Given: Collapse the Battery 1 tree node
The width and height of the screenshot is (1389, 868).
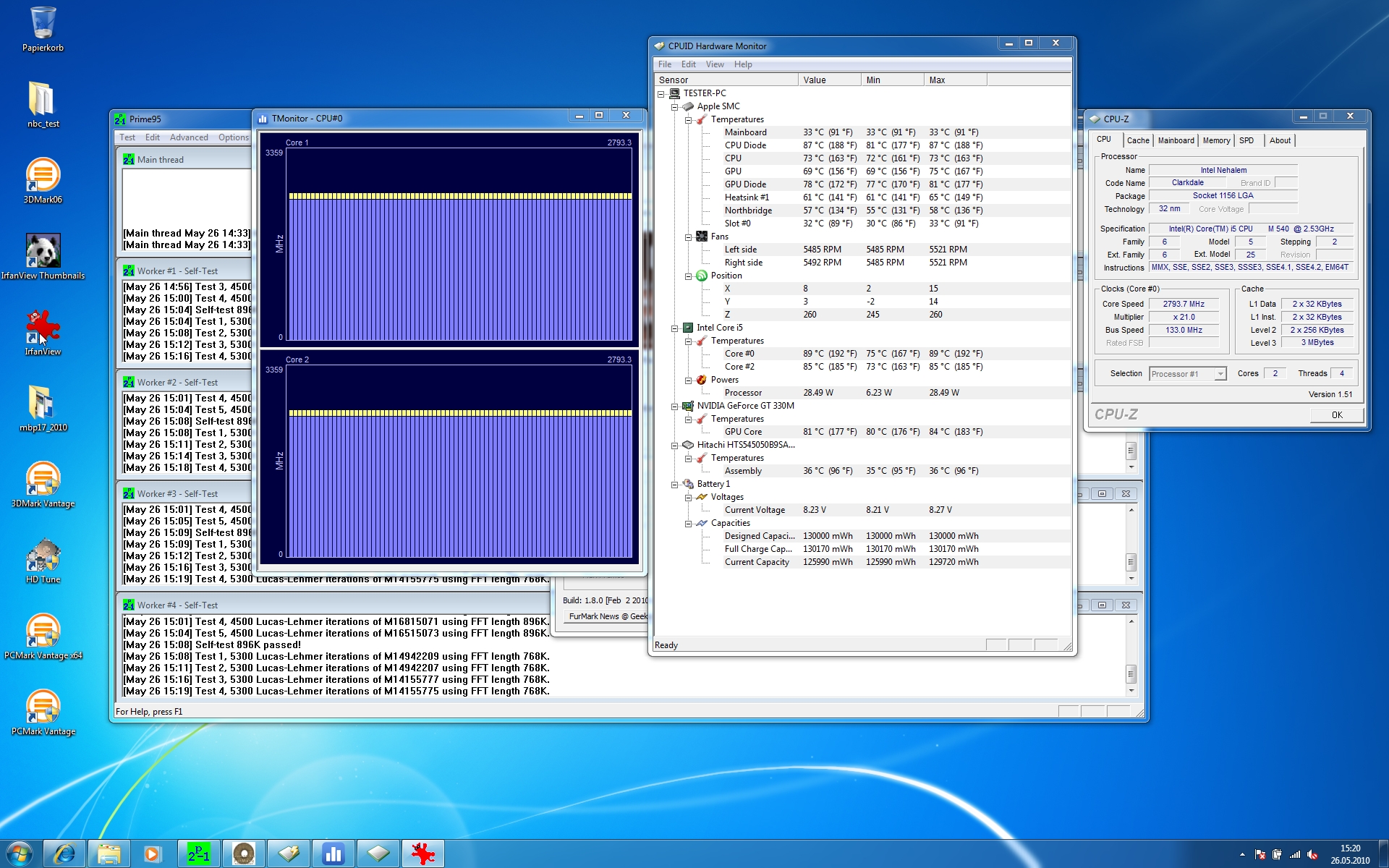Looking at the screenshot, I should tap(674, 484).
